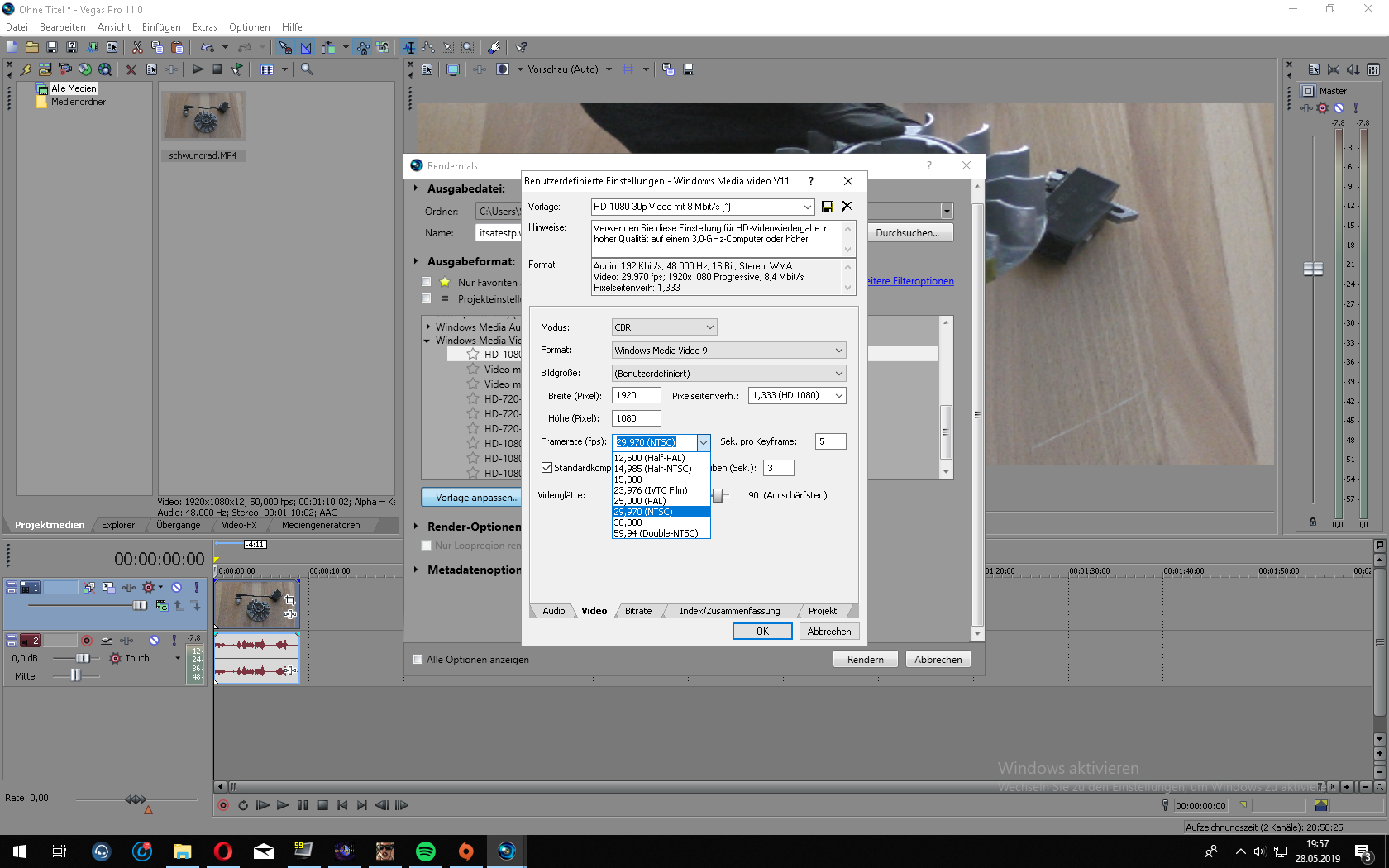The image size is (1389, 868).
Task: Collapse the Ausgabeformat section
Action: pyautogui.click(x=416, y=261)
